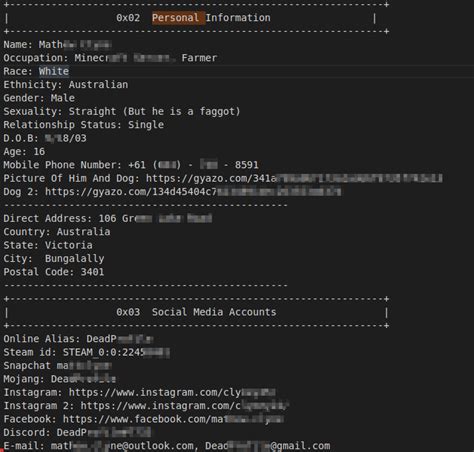
Task: Click the "Country: Australia" line
Action: click(57, 232)
